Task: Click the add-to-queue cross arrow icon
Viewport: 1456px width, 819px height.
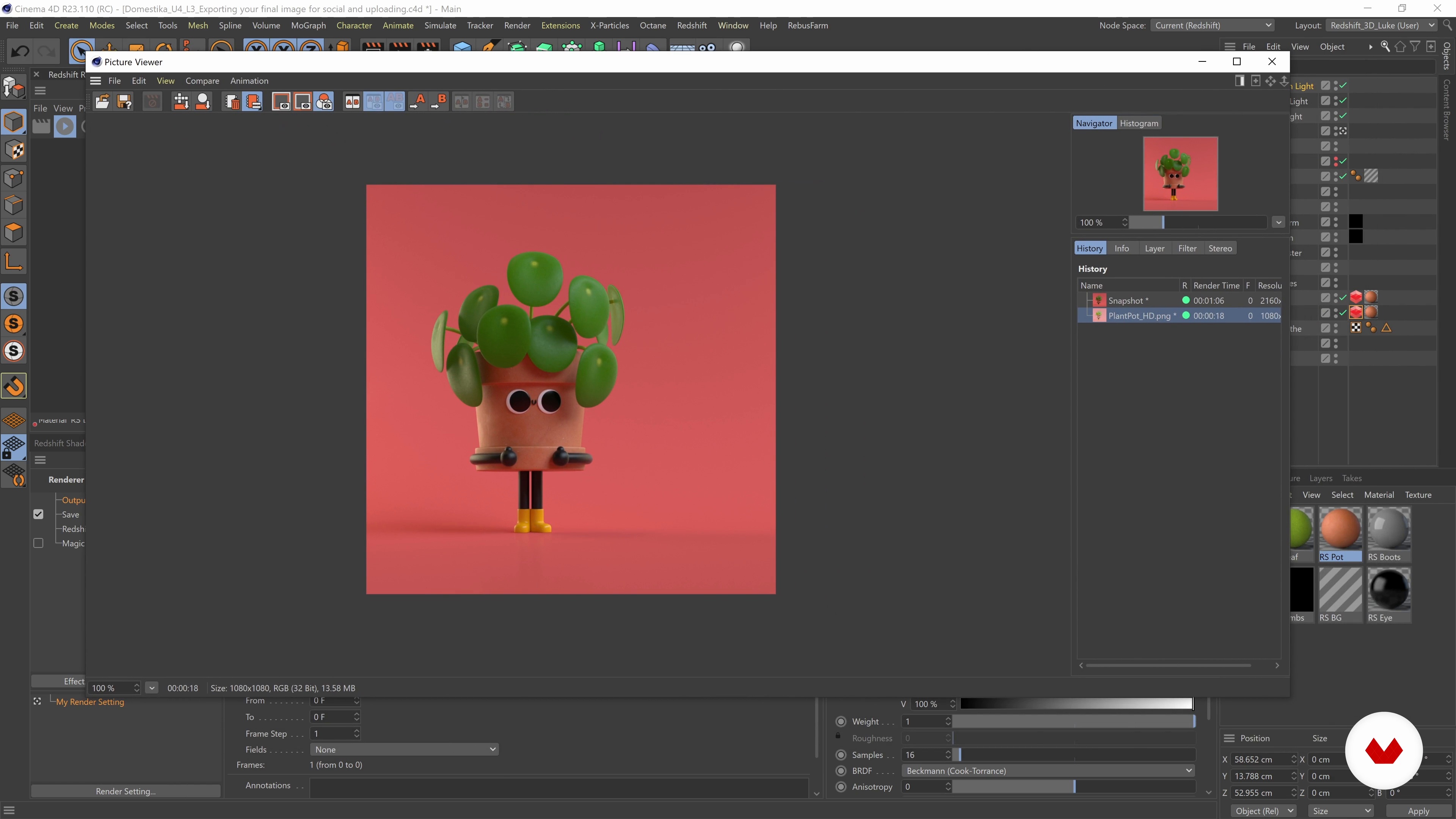Action: [x=181, y=102]
